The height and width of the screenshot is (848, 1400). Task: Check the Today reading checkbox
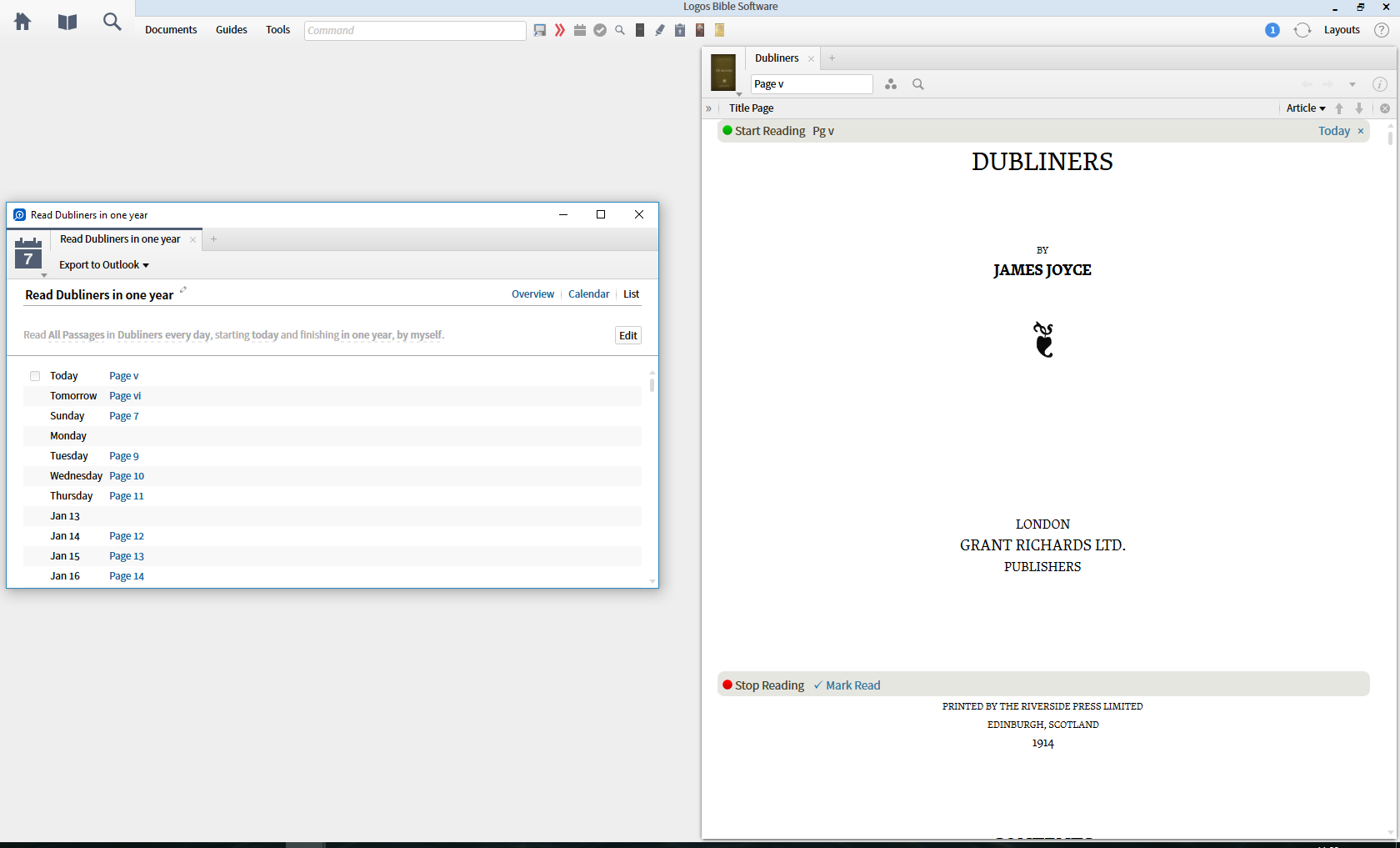(35, 376)
